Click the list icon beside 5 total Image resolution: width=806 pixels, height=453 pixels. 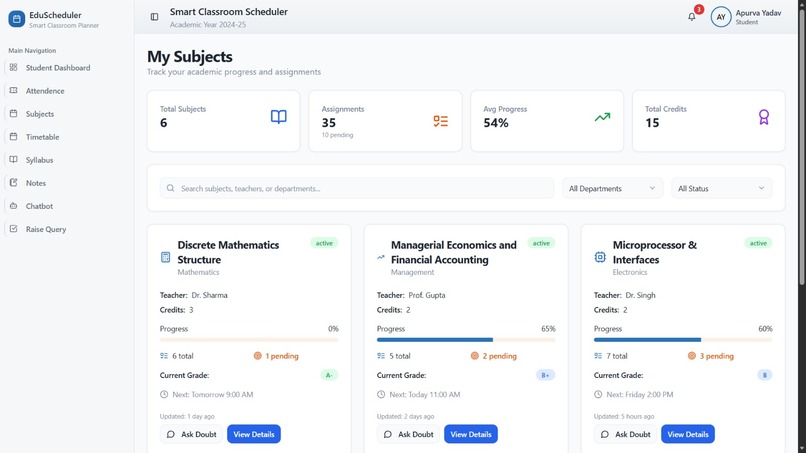[381, 356]
